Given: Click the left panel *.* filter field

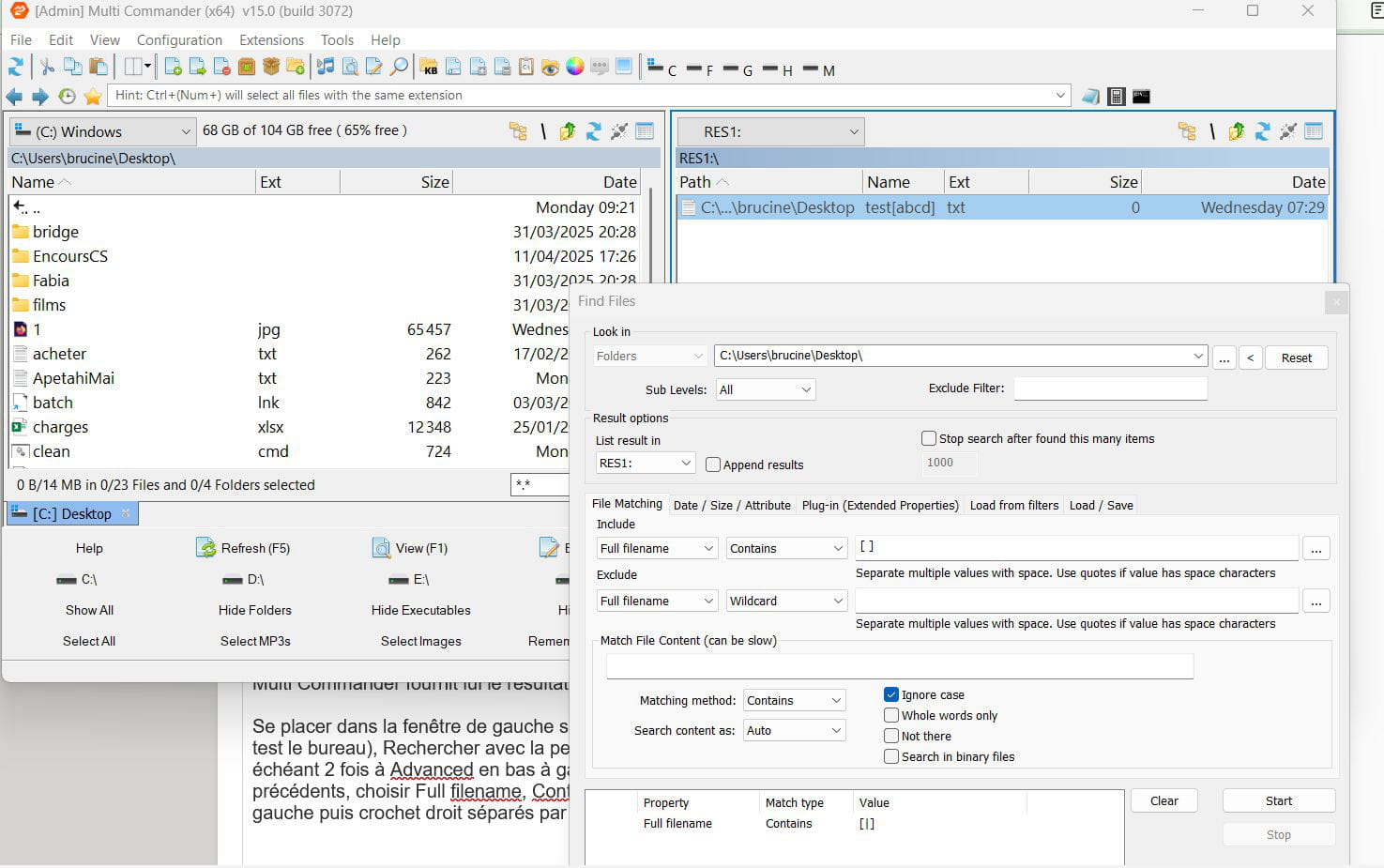Looking at the screenshot, I should point(540,484).
